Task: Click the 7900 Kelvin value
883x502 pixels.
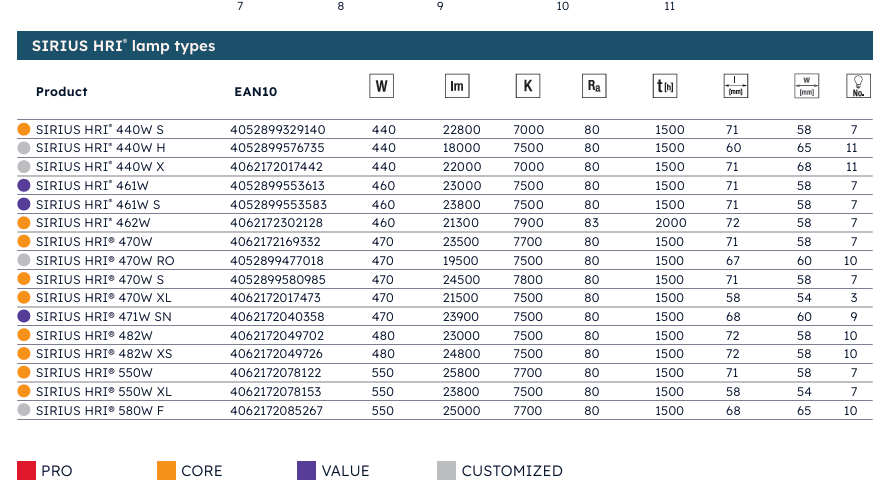Action: (x=528, y=223)
